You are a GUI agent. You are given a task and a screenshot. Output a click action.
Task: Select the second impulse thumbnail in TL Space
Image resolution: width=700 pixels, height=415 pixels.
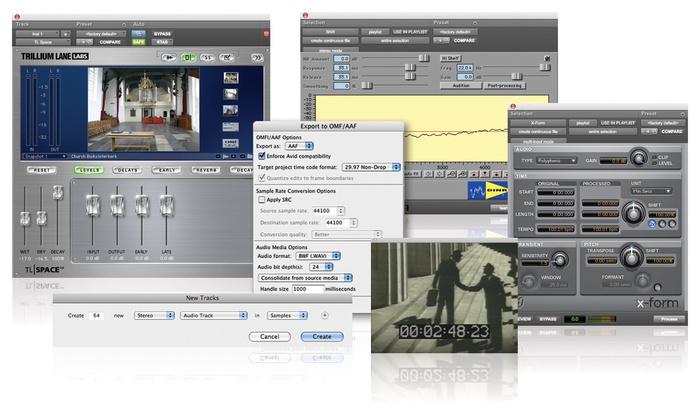click(230, 94)
